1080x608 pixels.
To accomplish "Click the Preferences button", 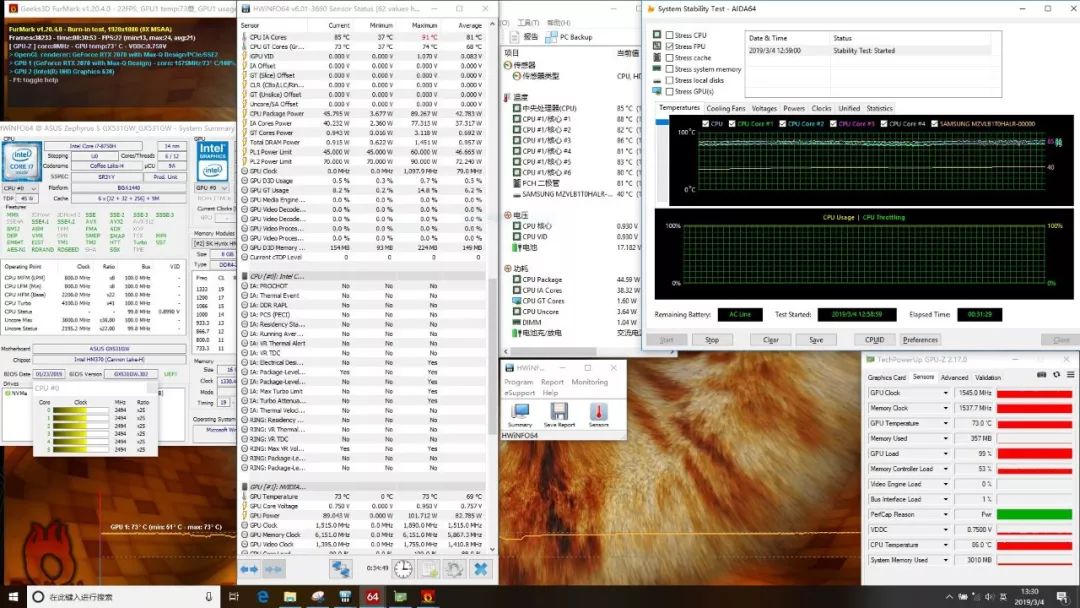I will 920,340.
